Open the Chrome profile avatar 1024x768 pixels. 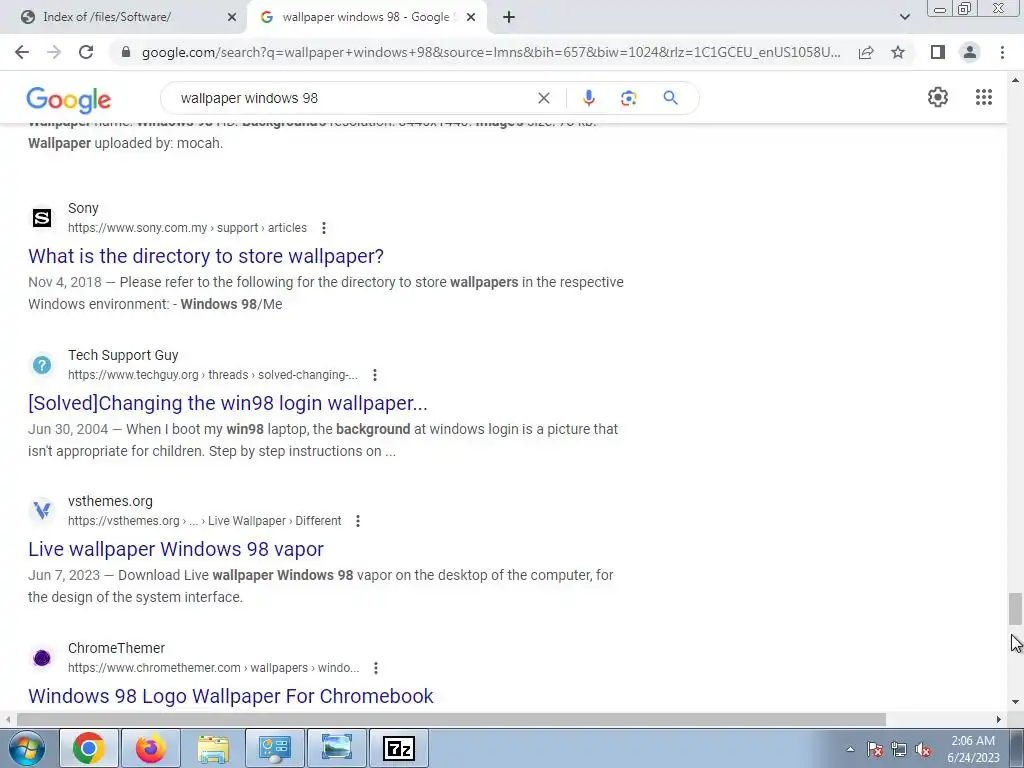click(970, 52)
